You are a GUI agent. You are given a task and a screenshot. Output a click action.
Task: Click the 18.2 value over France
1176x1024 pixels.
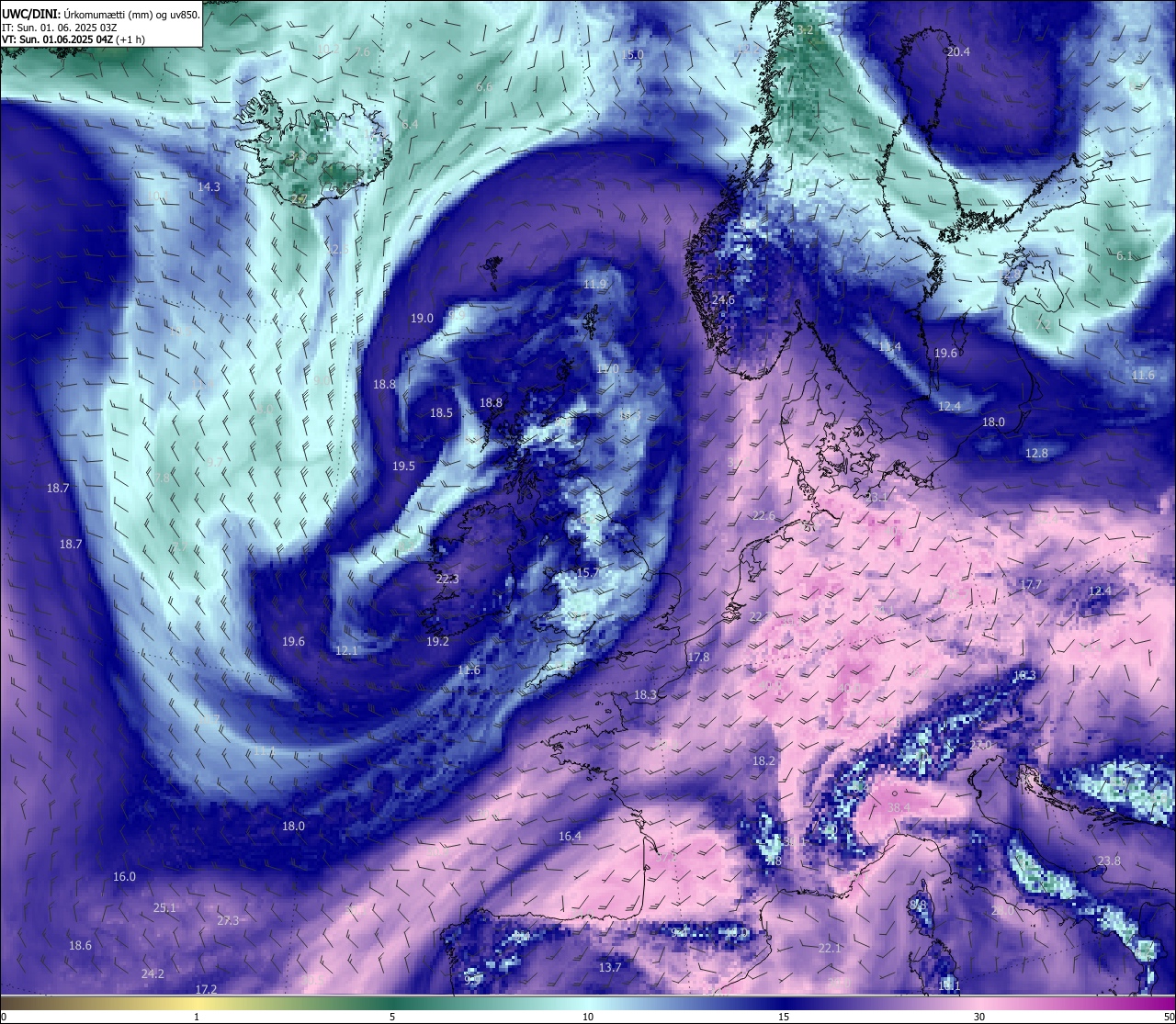pos(763,761)
